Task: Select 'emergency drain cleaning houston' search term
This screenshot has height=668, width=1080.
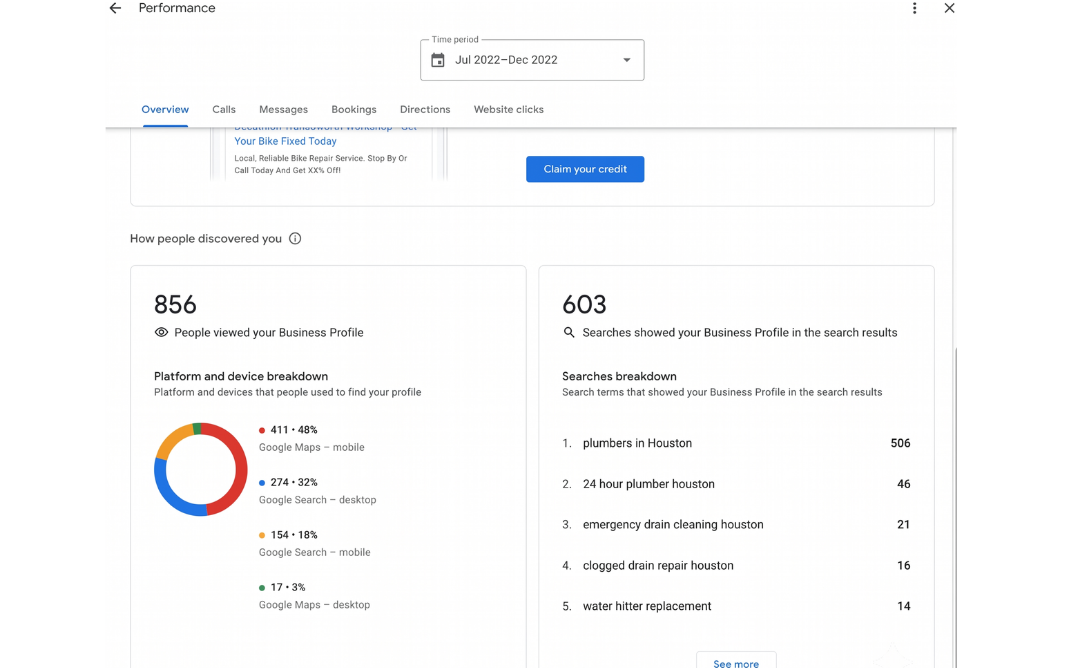Action: [673, 524]
